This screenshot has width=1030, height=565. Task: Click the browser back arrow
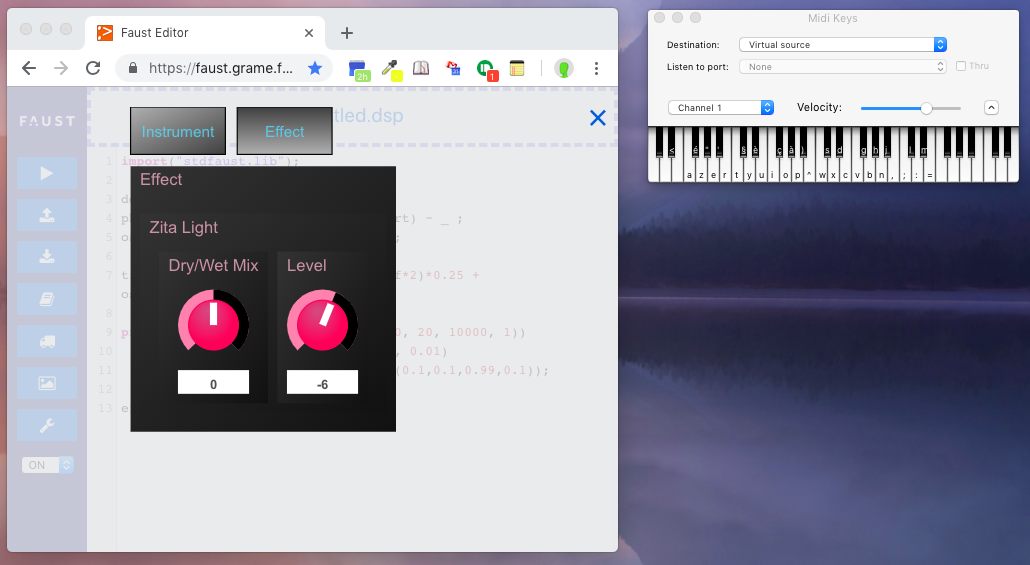[x=29, y=68]
